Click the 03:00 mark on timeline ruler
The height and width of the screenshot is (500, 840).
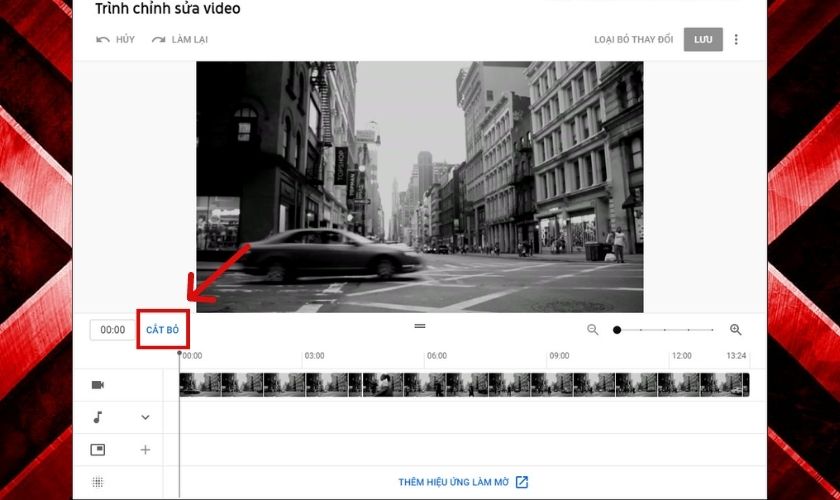(x=314, y=356)
